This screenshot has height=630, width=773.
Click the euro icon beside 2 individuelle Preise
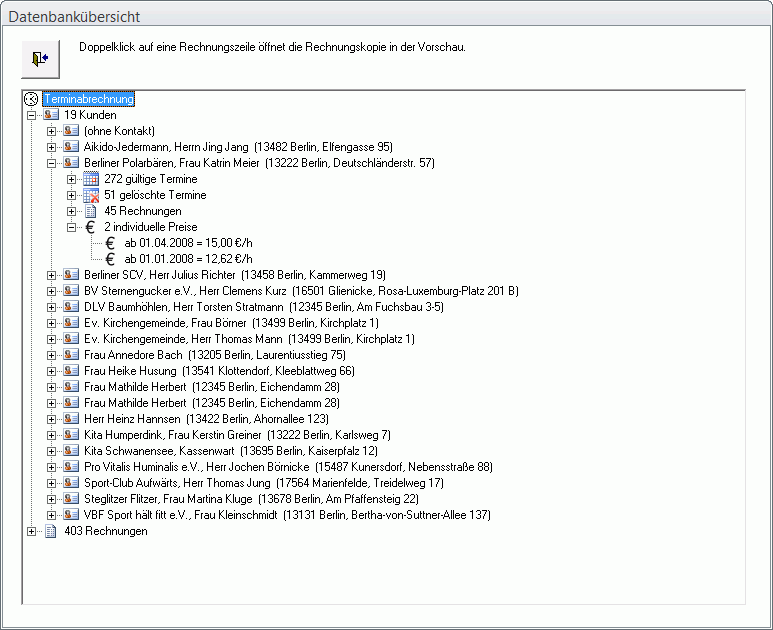click(91, 227)
